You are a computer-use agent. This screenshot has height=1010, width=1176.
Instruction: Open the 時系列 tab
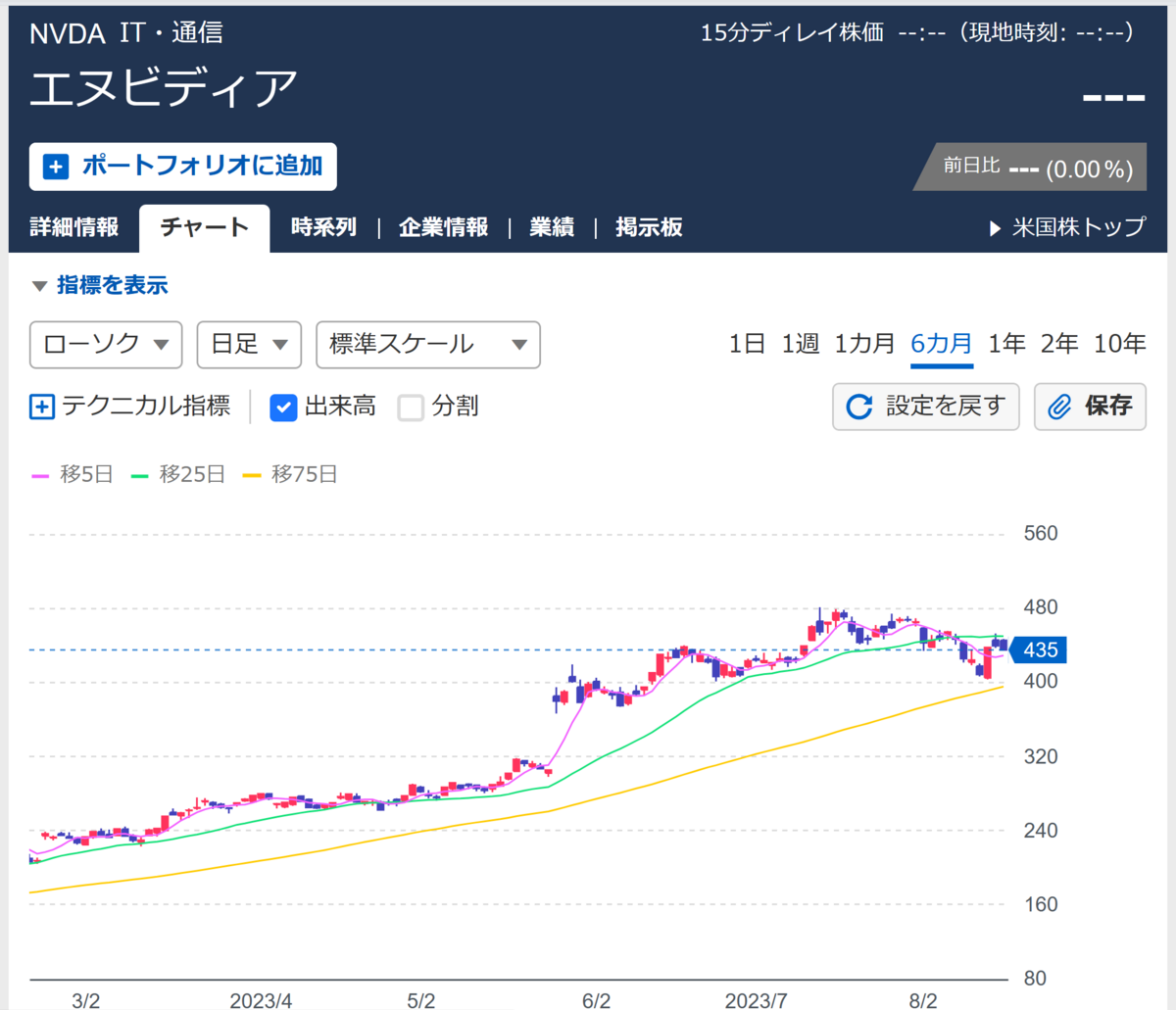[x=323, y=227]
